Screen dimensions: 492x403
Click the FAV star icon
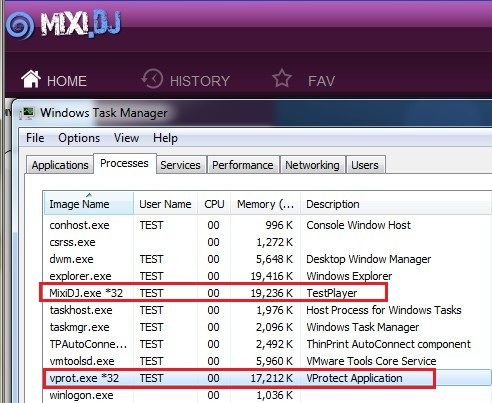(x=282, y=78)
